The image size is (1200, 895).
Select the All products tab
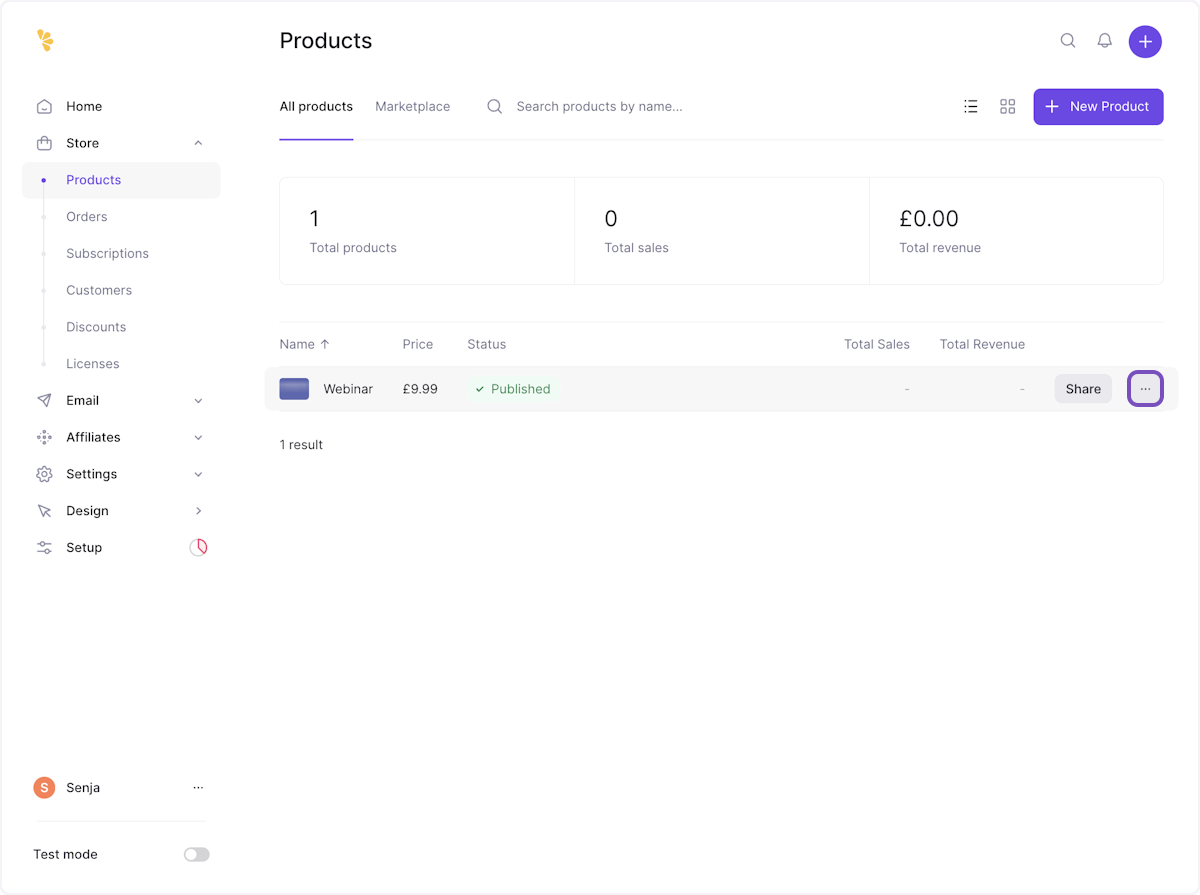[316, 106]
